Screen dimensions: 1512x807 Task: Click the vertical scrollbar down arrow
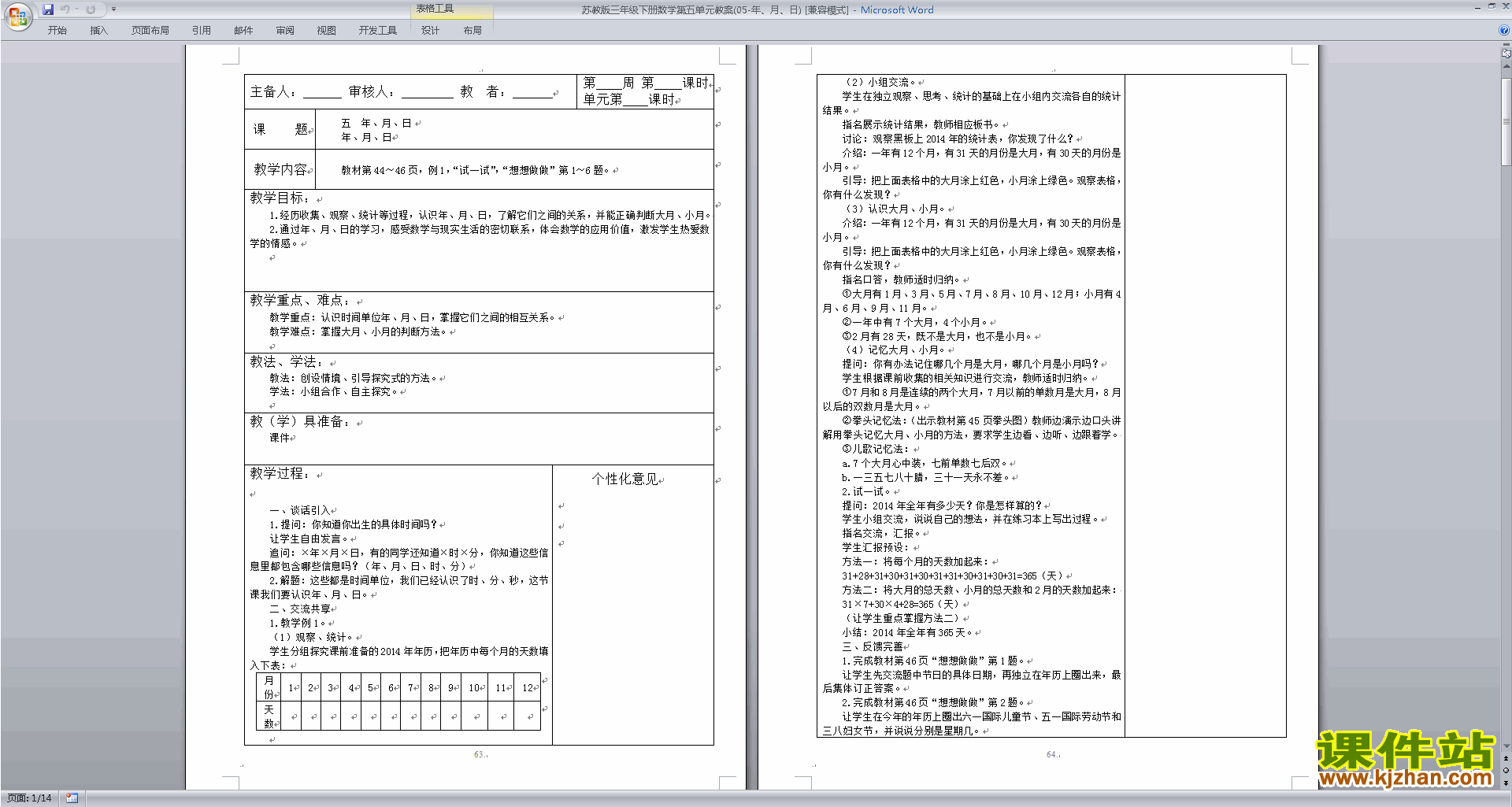[x=1506, y=746]
